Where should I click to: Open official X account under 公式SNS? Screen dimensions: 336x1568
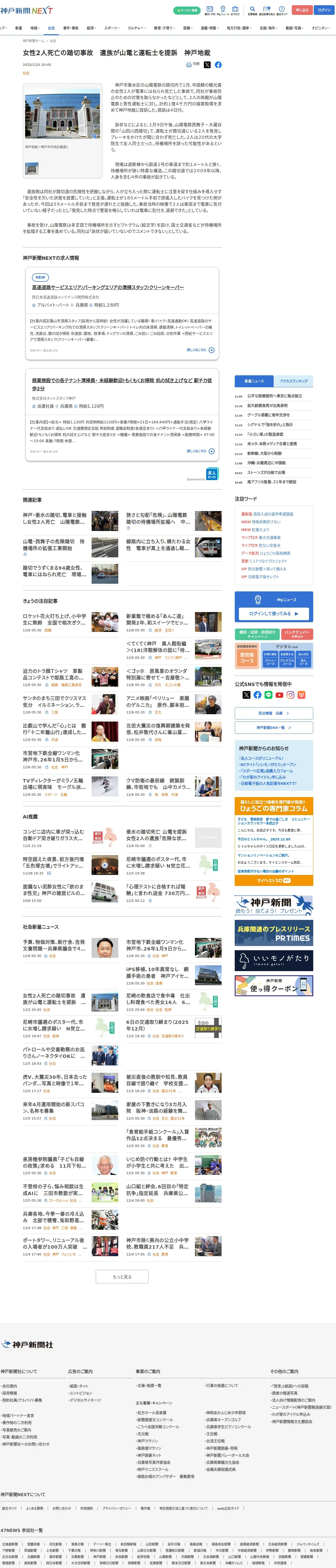coord(246,695)
